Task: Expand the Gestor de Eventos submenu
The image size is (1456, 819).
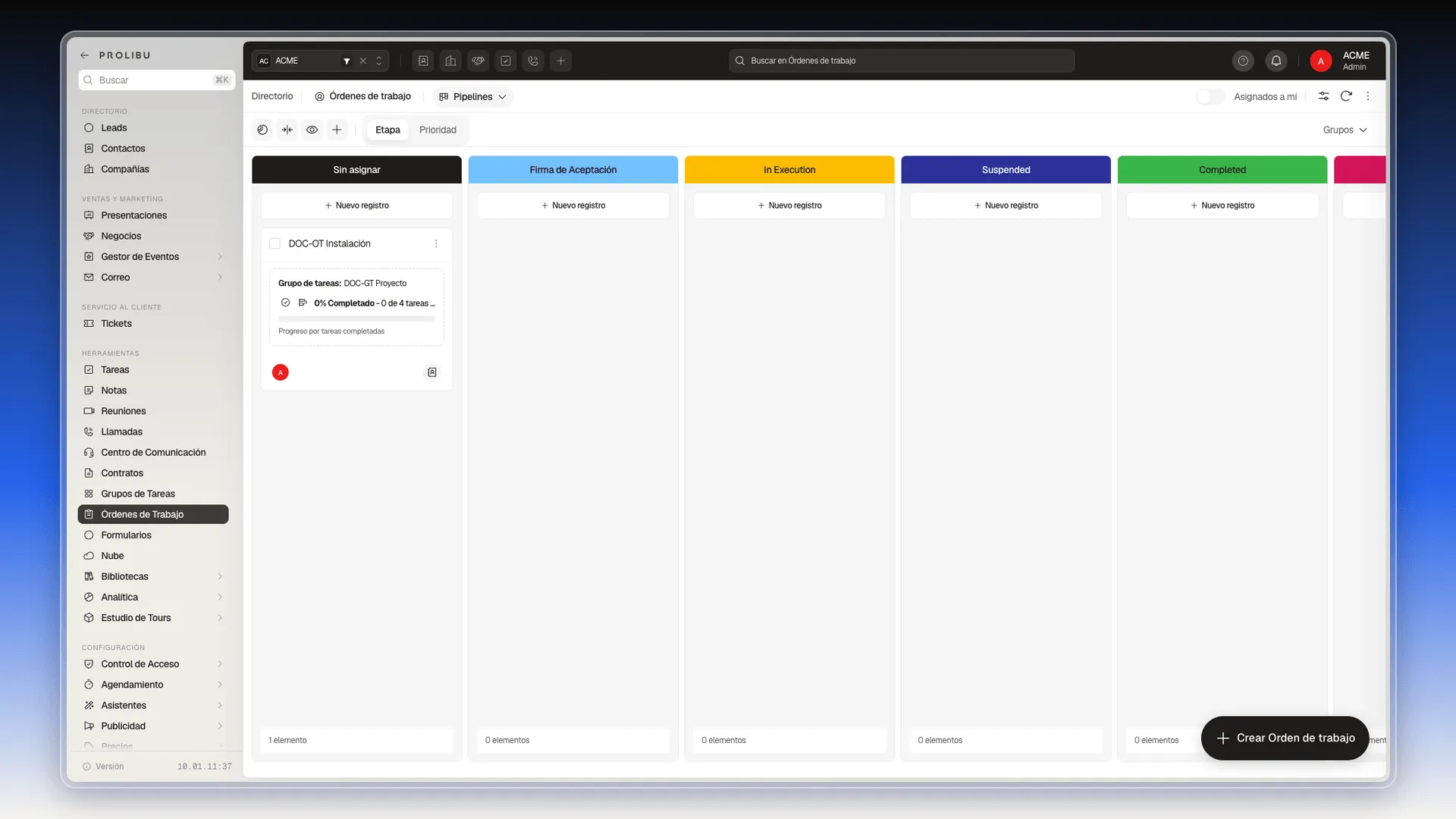Action: click(220, 256)
